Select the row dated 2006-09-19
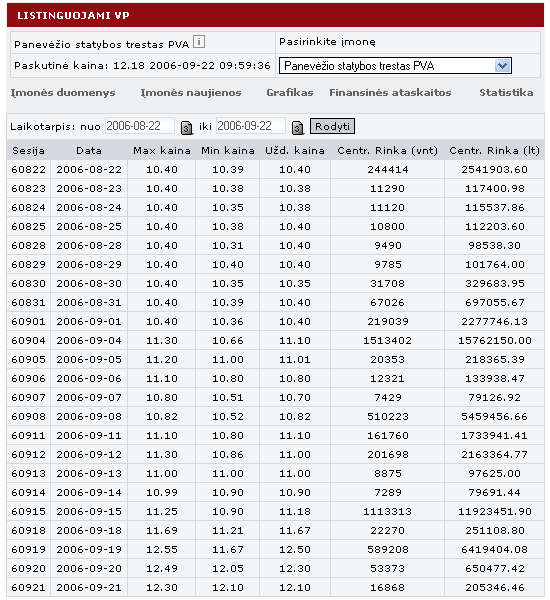This screenshot has height=600, width=550. pyautogui.click(x=275, y=549)
